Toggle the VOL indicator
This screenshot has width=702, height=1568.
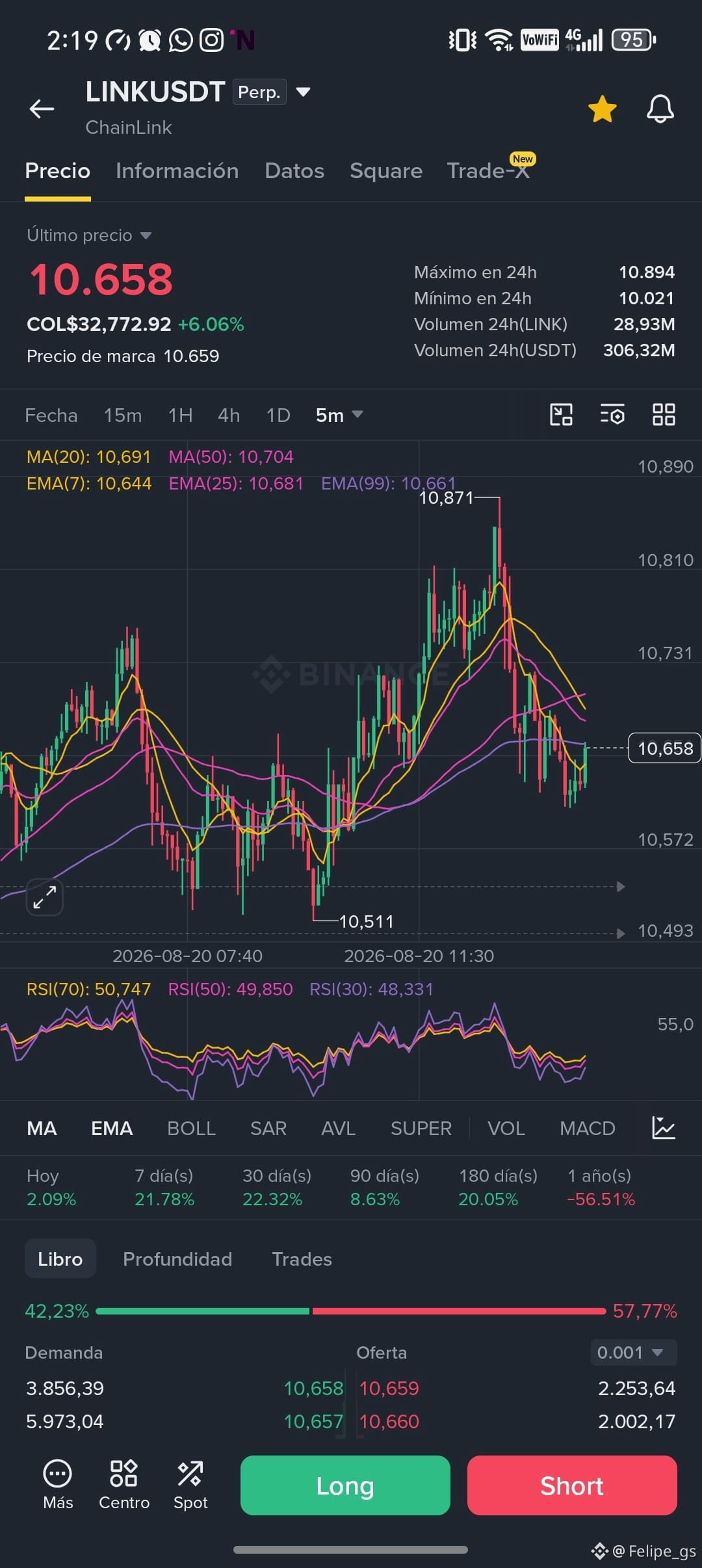point(506,1129)
